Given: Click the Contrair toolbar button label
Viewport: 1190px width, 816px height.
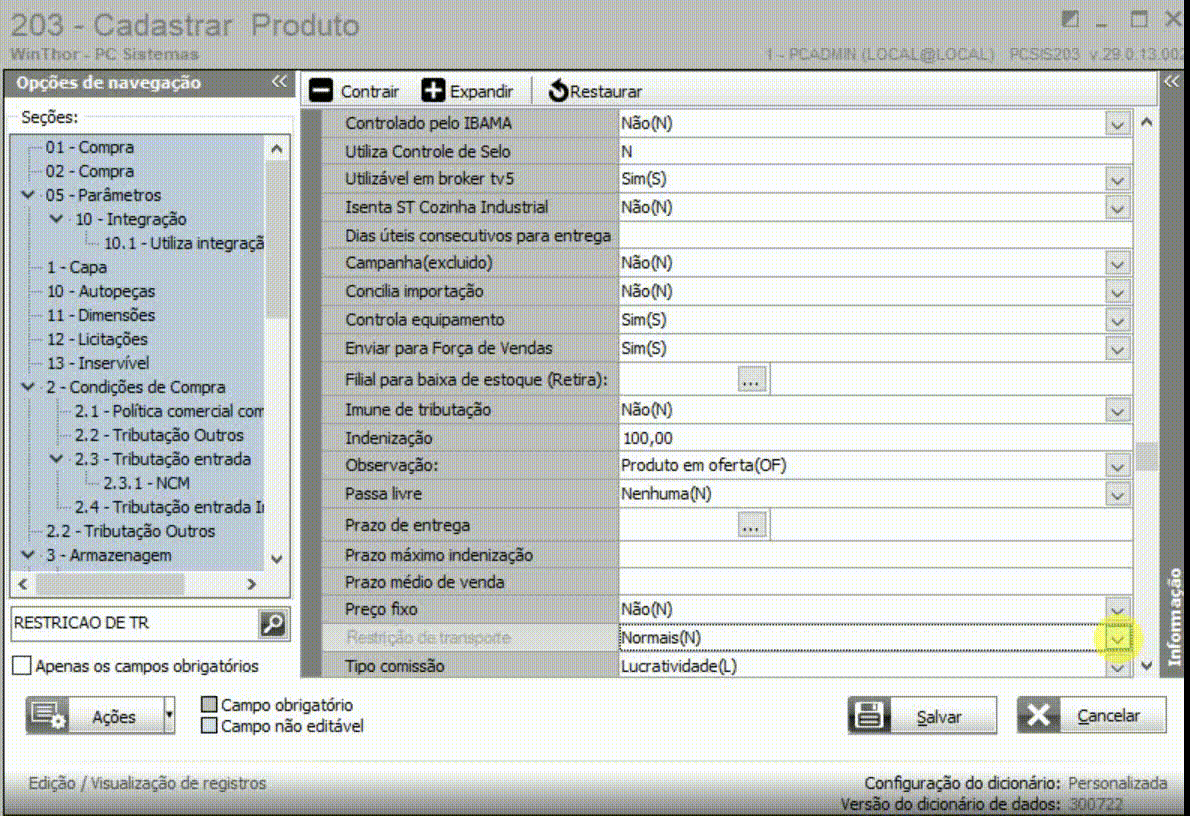Looking at the screenshot, I should 370,92.
